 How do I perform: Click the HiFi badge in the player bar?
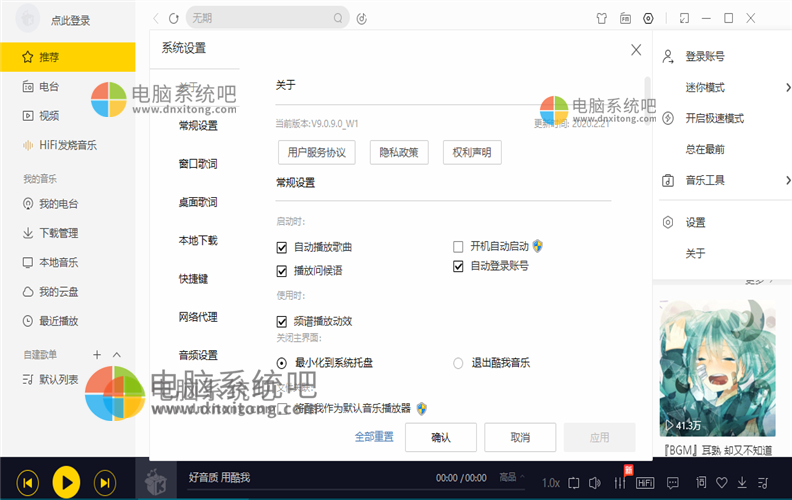pyautogui.click(x=645, y=483)
